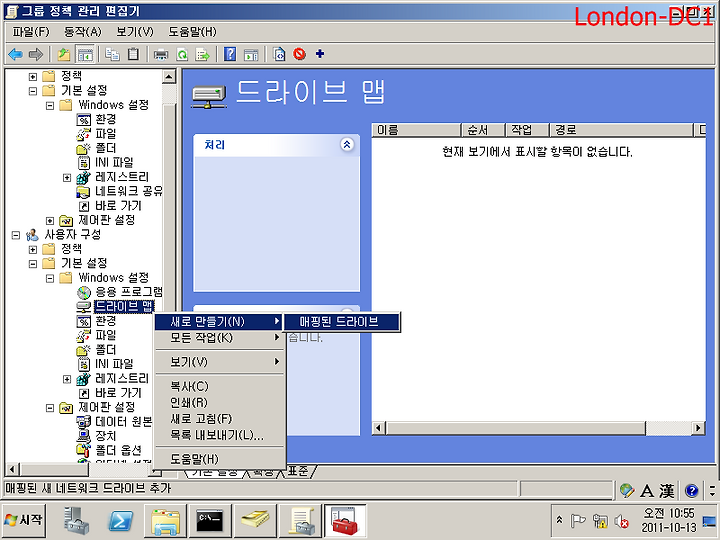This screenshot has height=540, width=720.
Task: Click the 시작 Start button
Action: [x=24, y=520]
